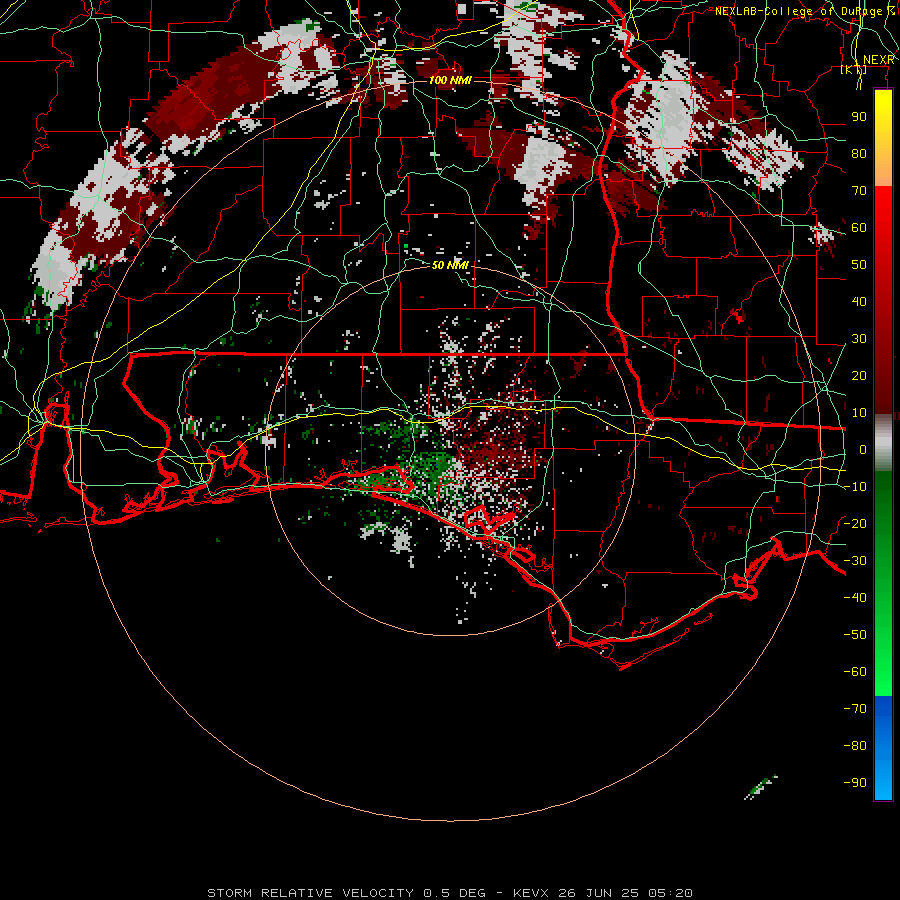Click the STORM RELATIVE VELOCITY caption text
Screen dimensions: 900x900
click(x=450, y=893)
